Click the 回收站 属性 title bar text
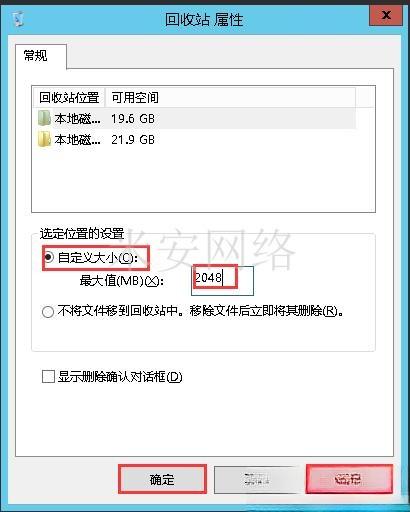The image size is (410, 512). [204, 20]
